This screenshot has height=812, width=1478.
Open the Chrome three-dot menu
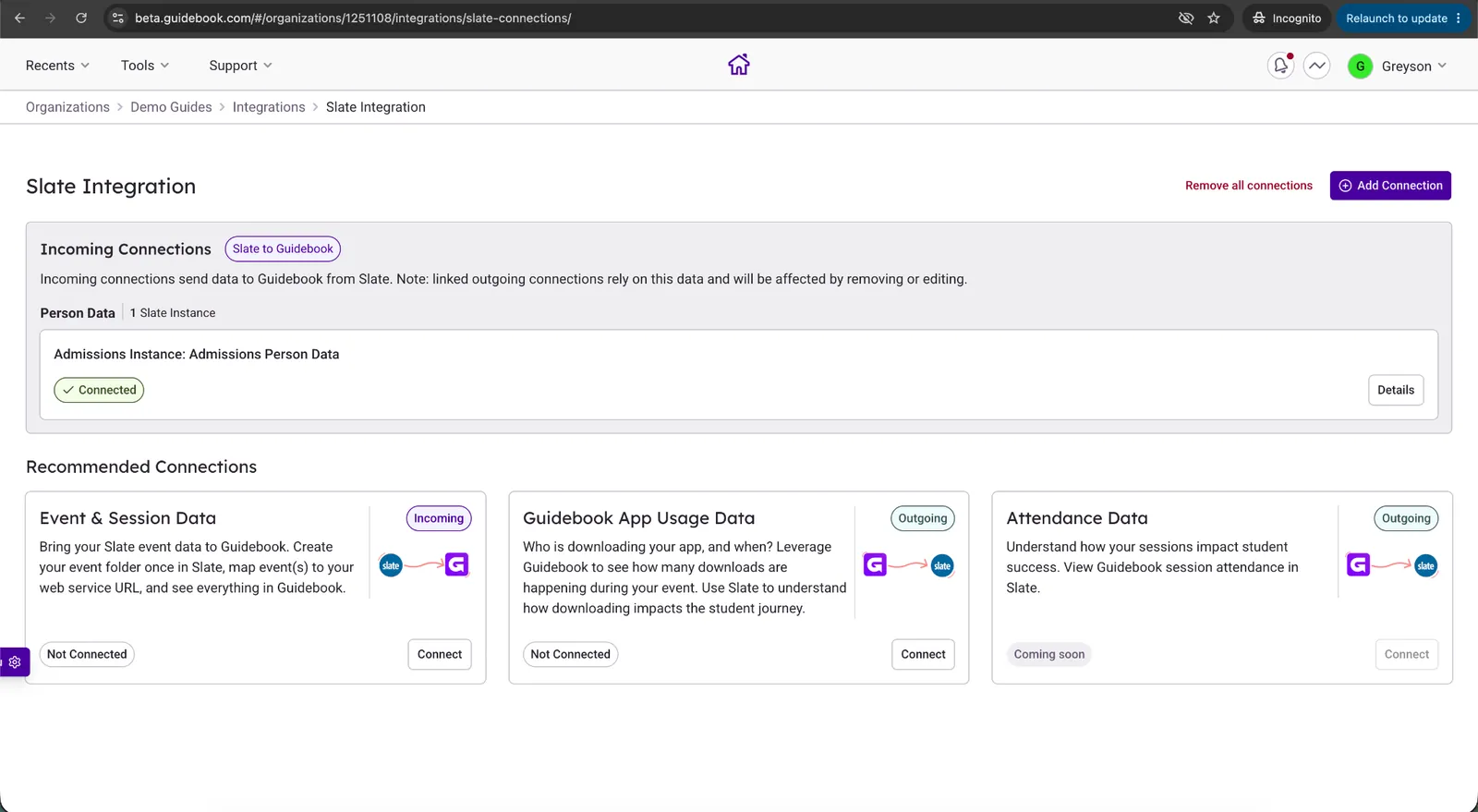point(1459,18)
